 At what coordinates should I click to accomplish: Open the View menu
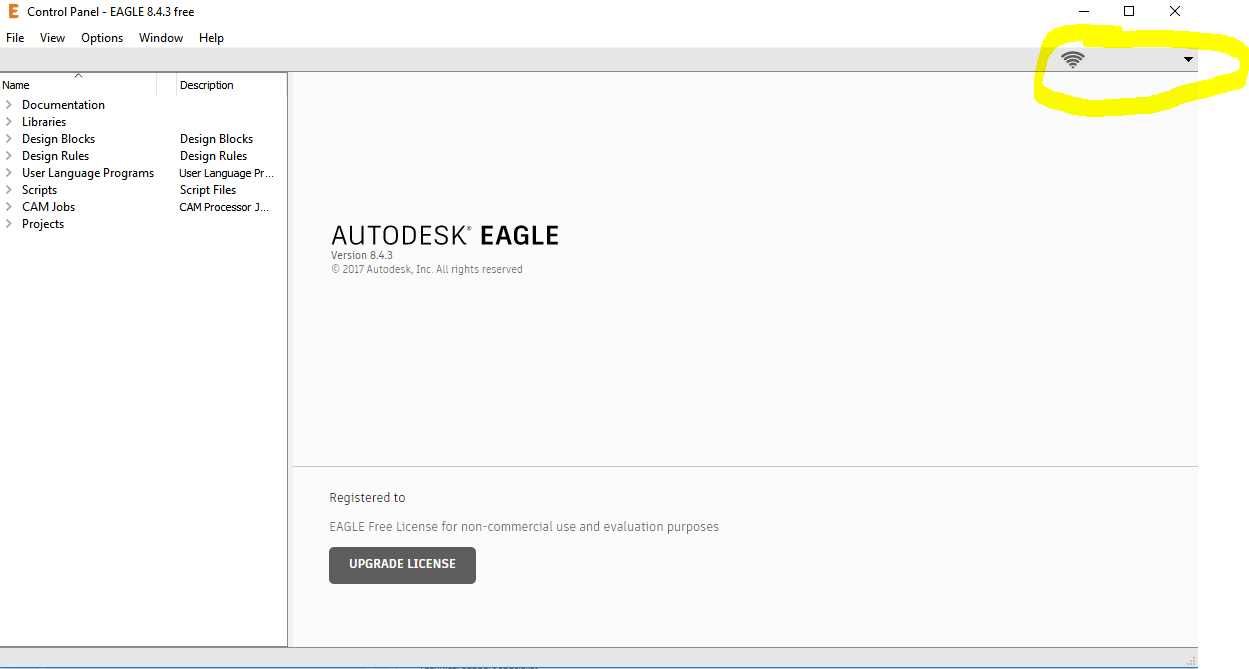(x=52, y=38)
